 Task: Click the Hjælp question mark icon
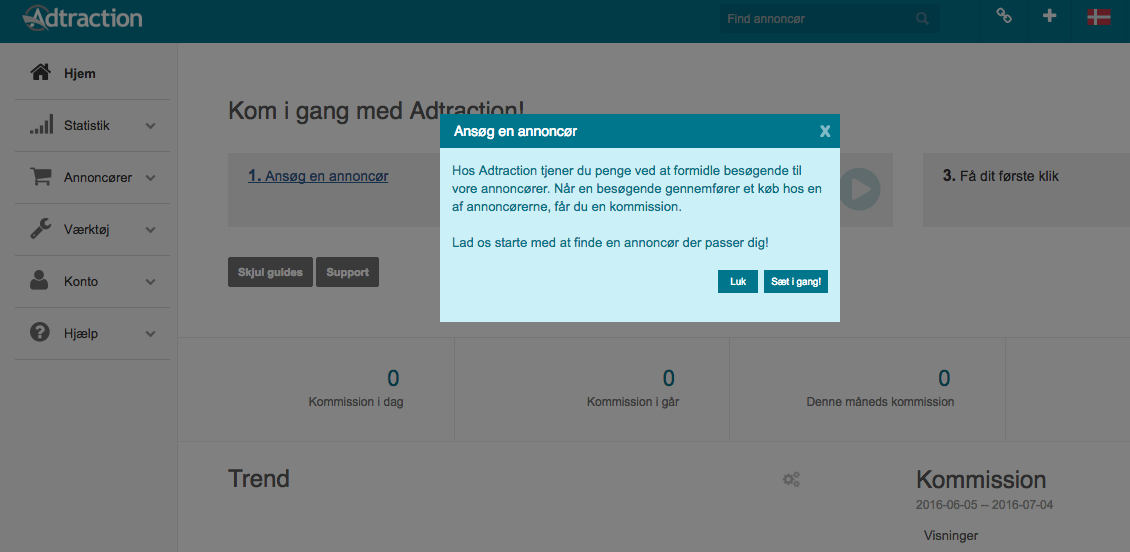pos(40,333)
